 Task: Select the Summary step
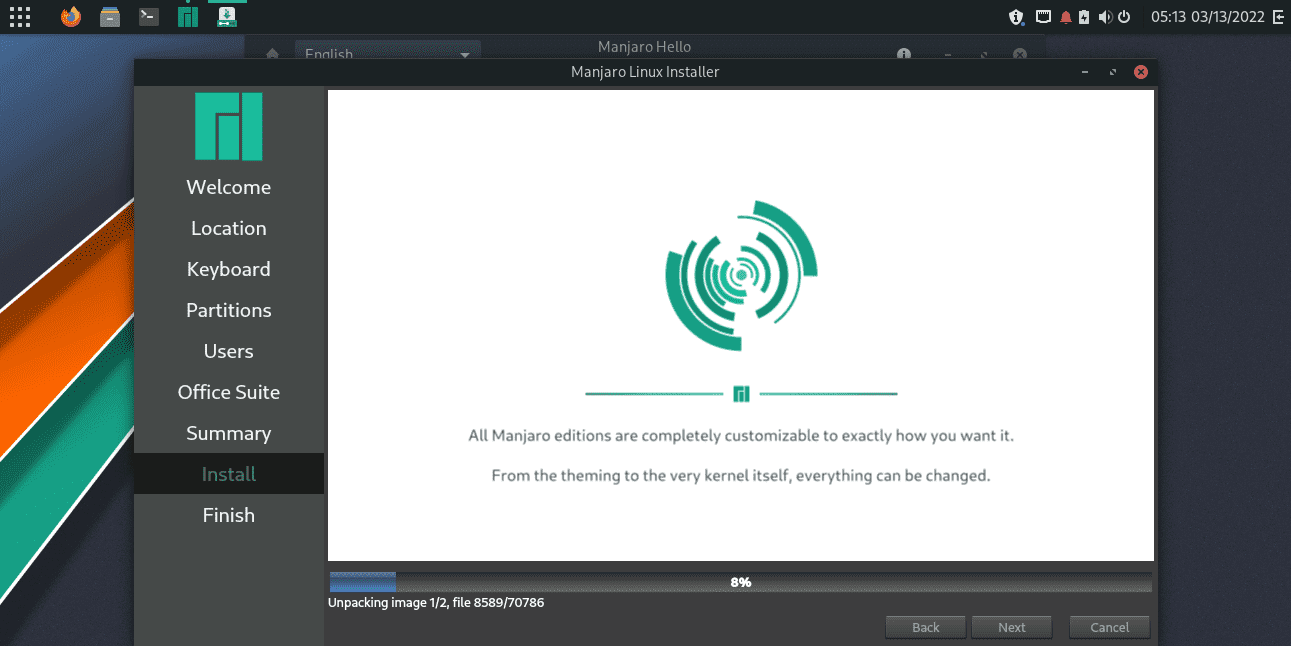[229, 433]
